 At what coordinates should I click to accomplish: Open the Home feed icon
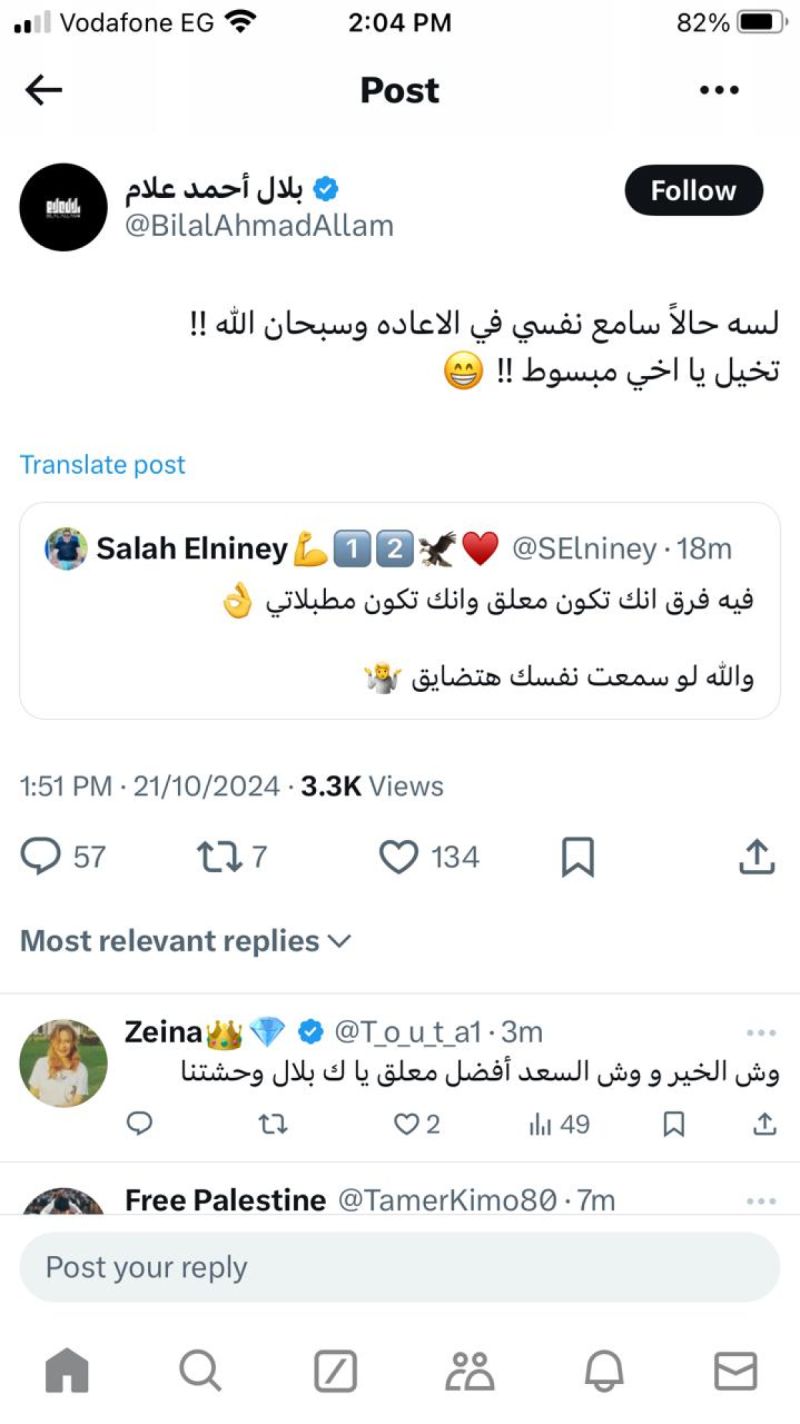pyautogui.click(x=65, y=1370)
